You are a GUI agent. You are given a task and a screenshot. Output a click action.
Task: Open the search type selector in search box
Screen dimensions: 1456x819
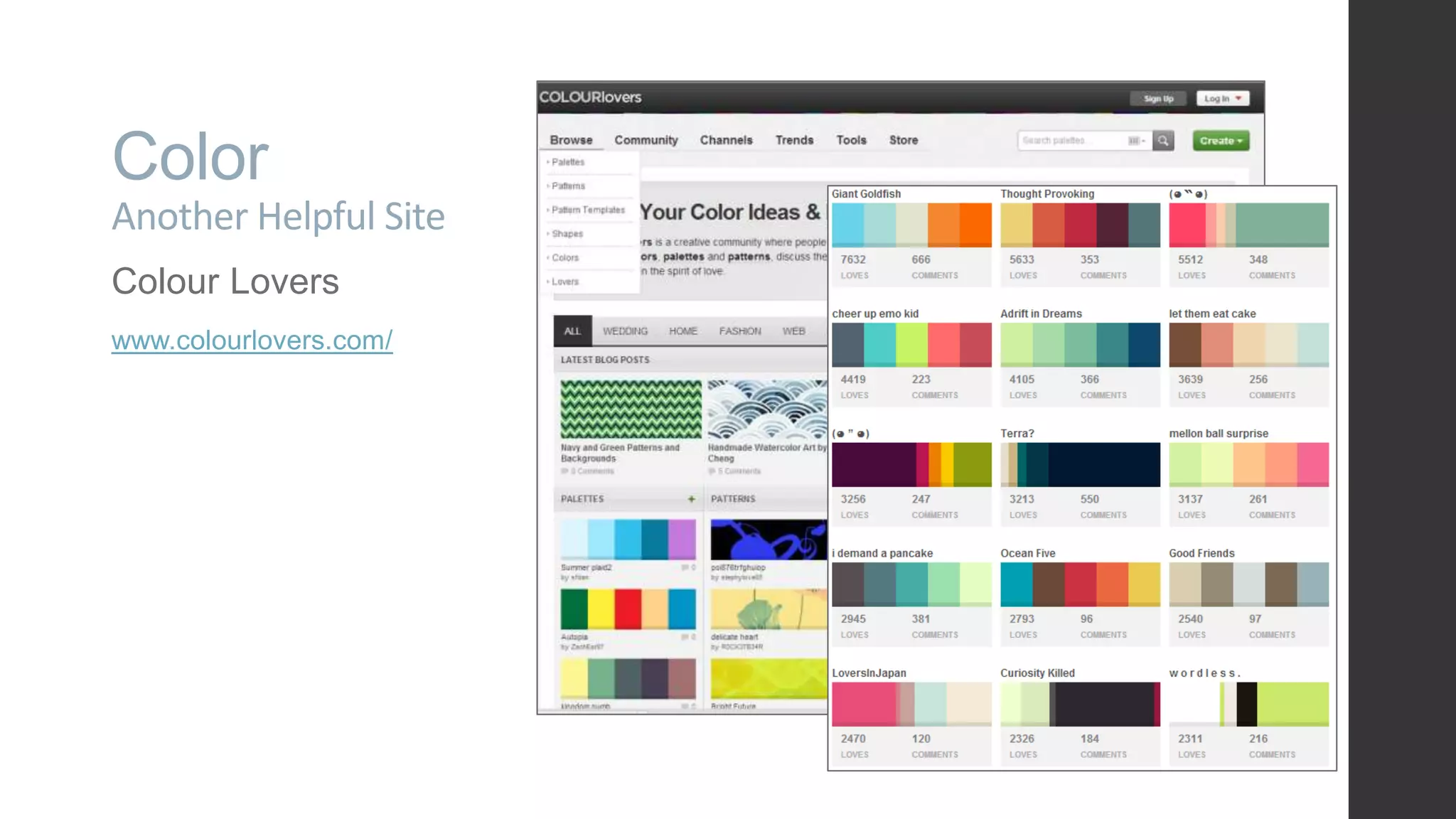point(1136,141)
